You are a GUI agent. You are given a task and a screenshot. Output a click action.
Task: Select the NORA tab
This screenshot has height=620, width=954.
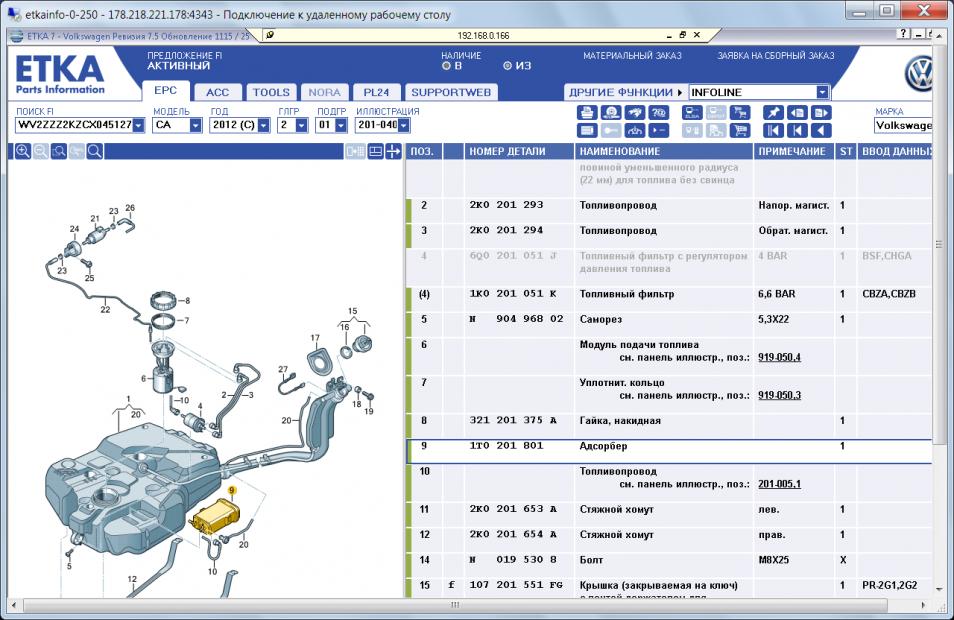tap(324, 92)
